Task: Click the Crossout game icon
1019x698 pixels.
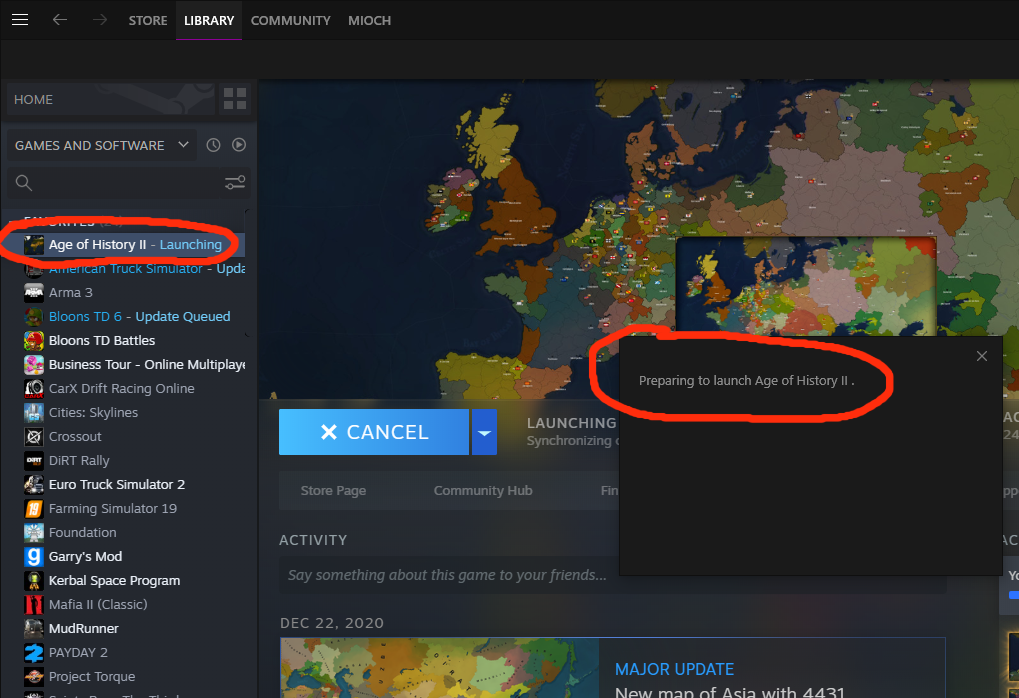Action: click(x=34, y=437)
